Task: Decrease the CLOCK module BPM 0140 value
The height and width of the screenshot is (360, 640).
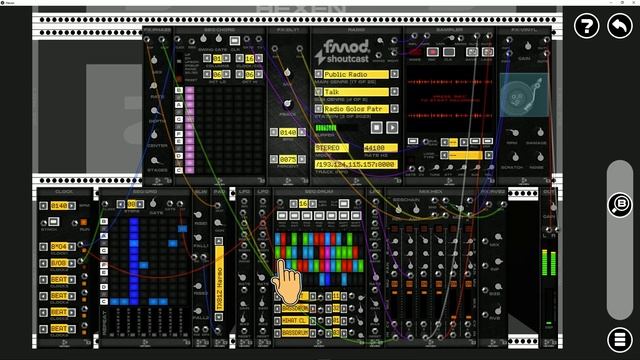Action: pos(43,206)
